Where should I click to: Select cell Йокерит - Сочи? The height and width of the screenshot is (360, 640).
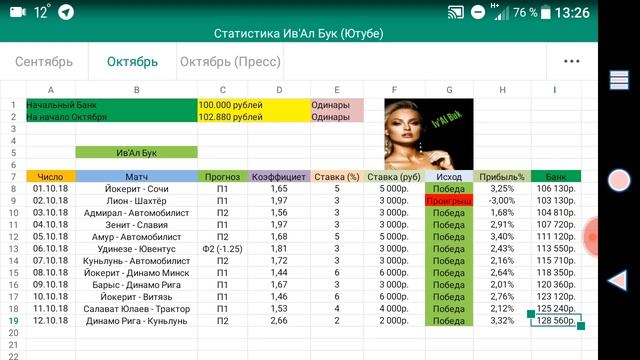[136, 189]
